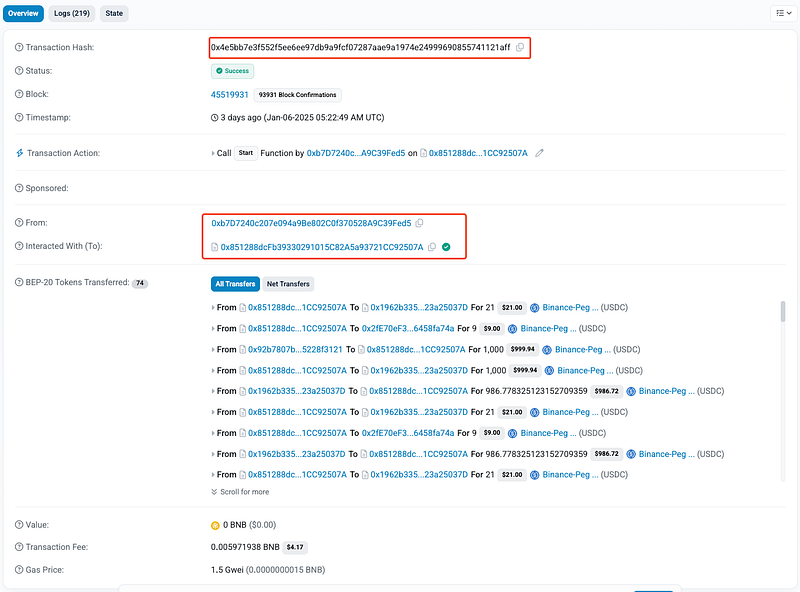Open the list view dropdown at top right
800x592 pixels.
(x=781, y=13)
